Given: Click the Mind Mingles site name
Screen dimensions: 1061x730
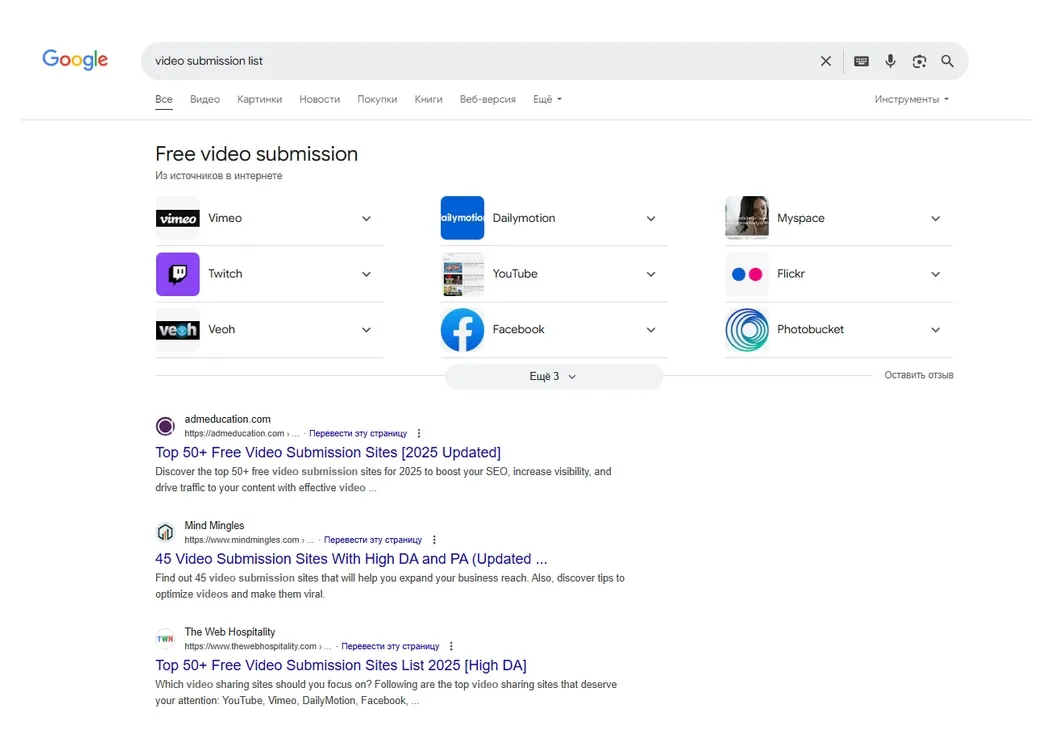Looking at the screenshot, I should [x=214, y=526].
